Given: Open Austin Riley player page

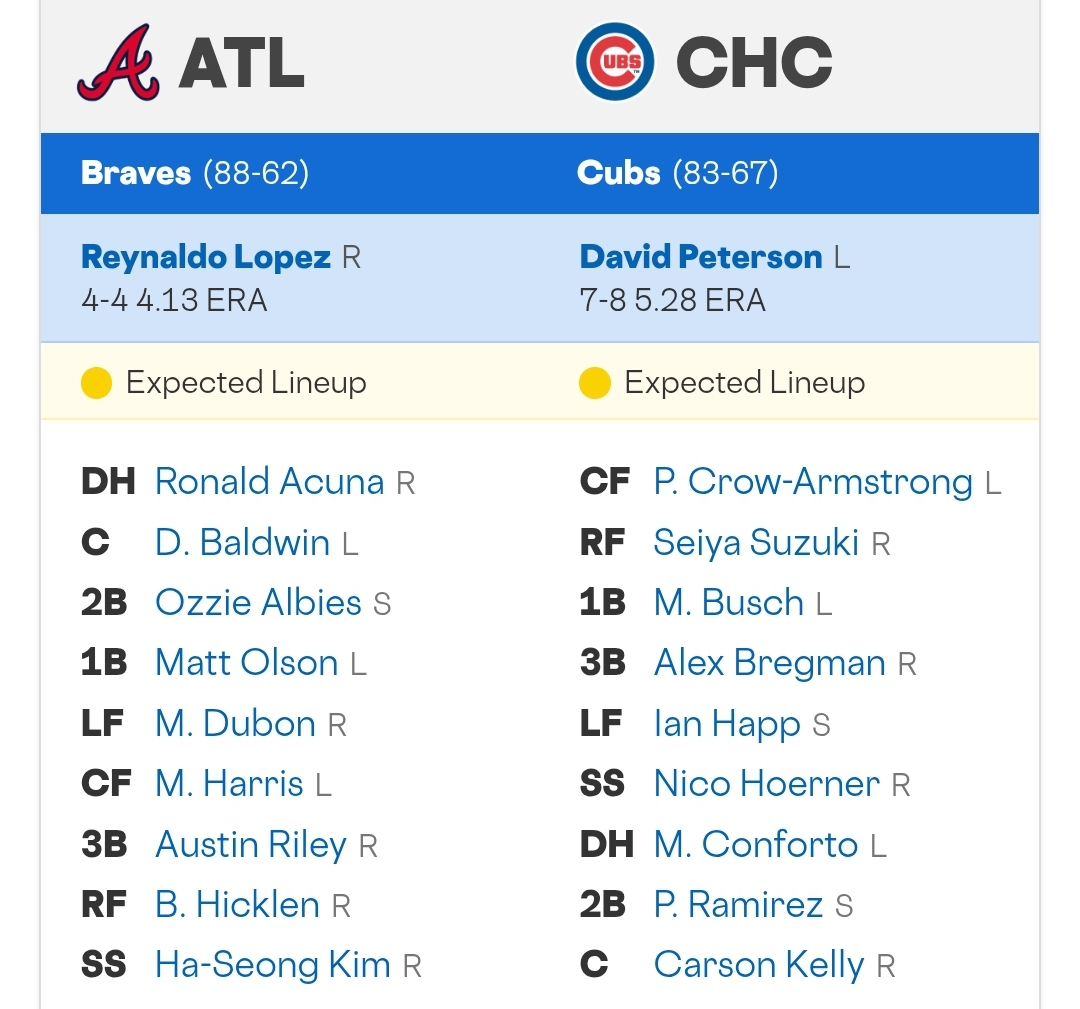Looking at the screenshot, I should (x=251, y=845).
